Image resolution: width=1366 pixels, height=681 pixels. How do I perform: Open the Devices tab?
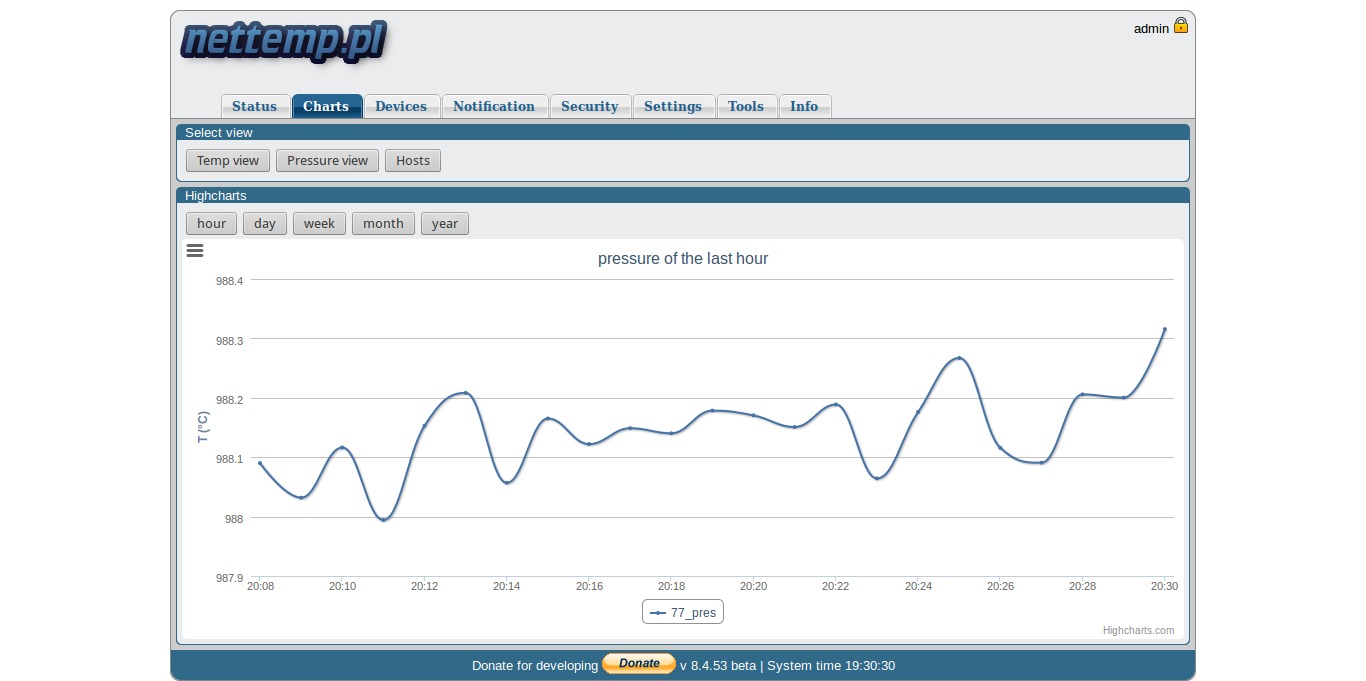[401, 106]
